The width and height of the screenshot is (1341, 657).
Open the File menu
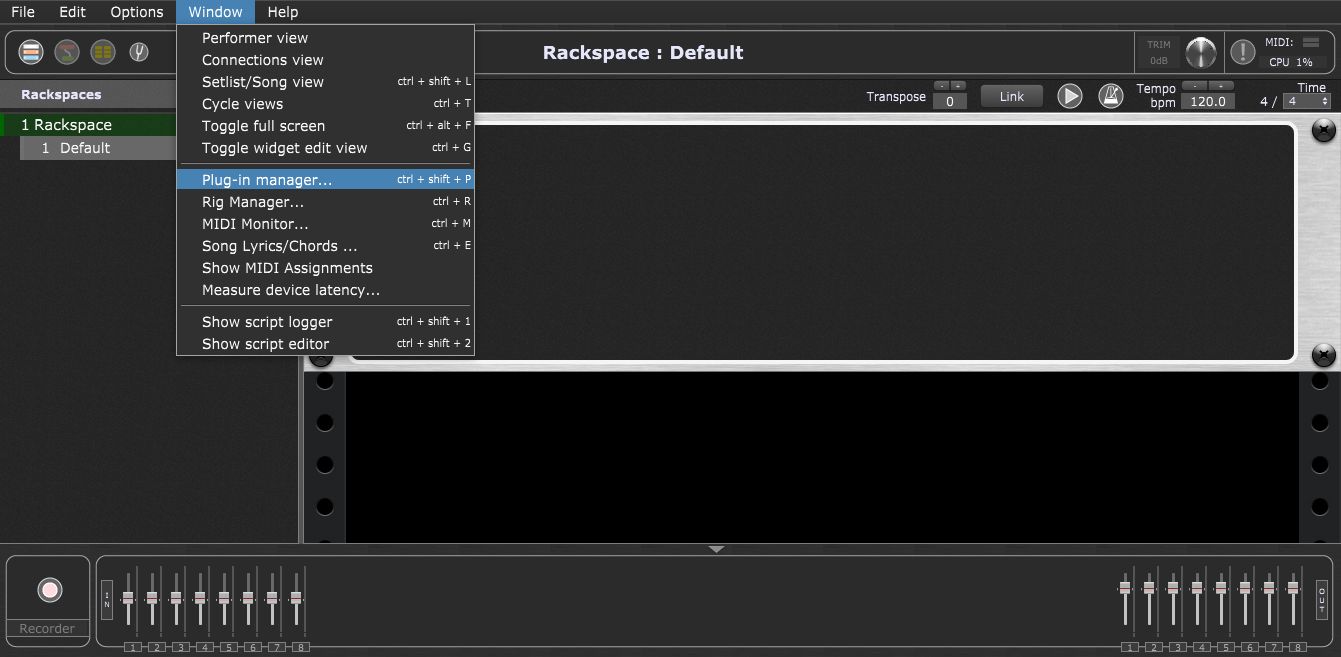coord(23,12)
